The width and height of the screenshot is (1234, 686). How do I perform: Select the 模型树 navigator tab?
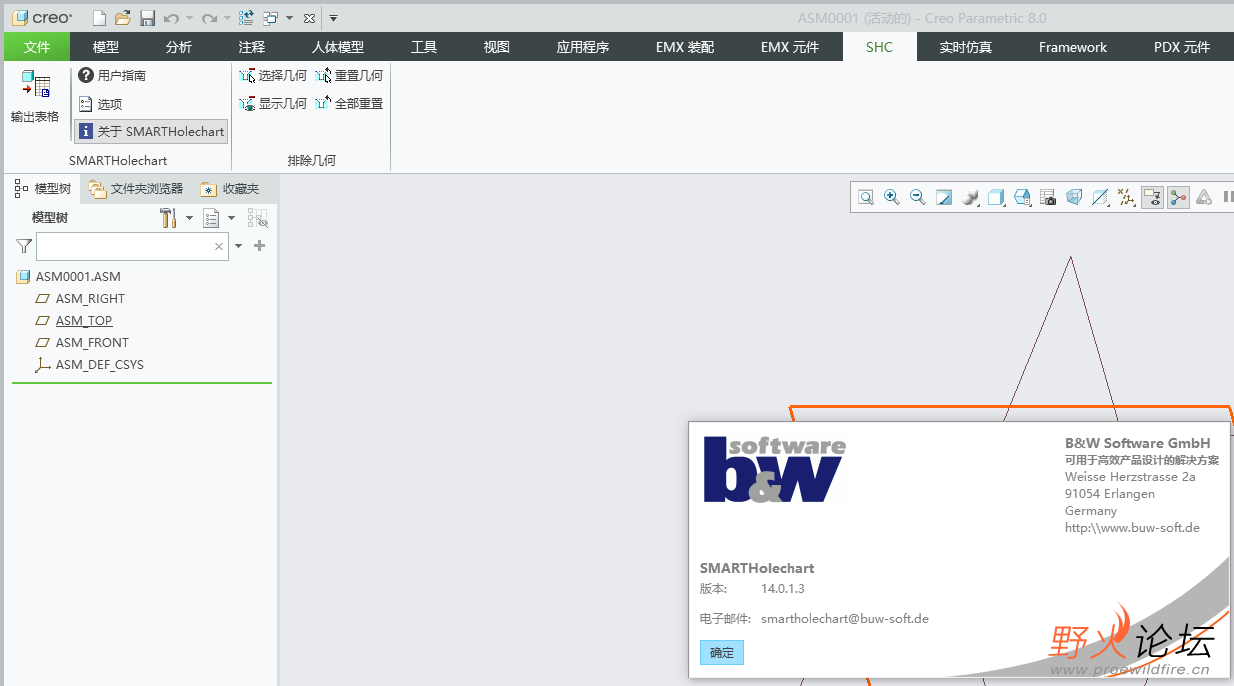[43, 188]
